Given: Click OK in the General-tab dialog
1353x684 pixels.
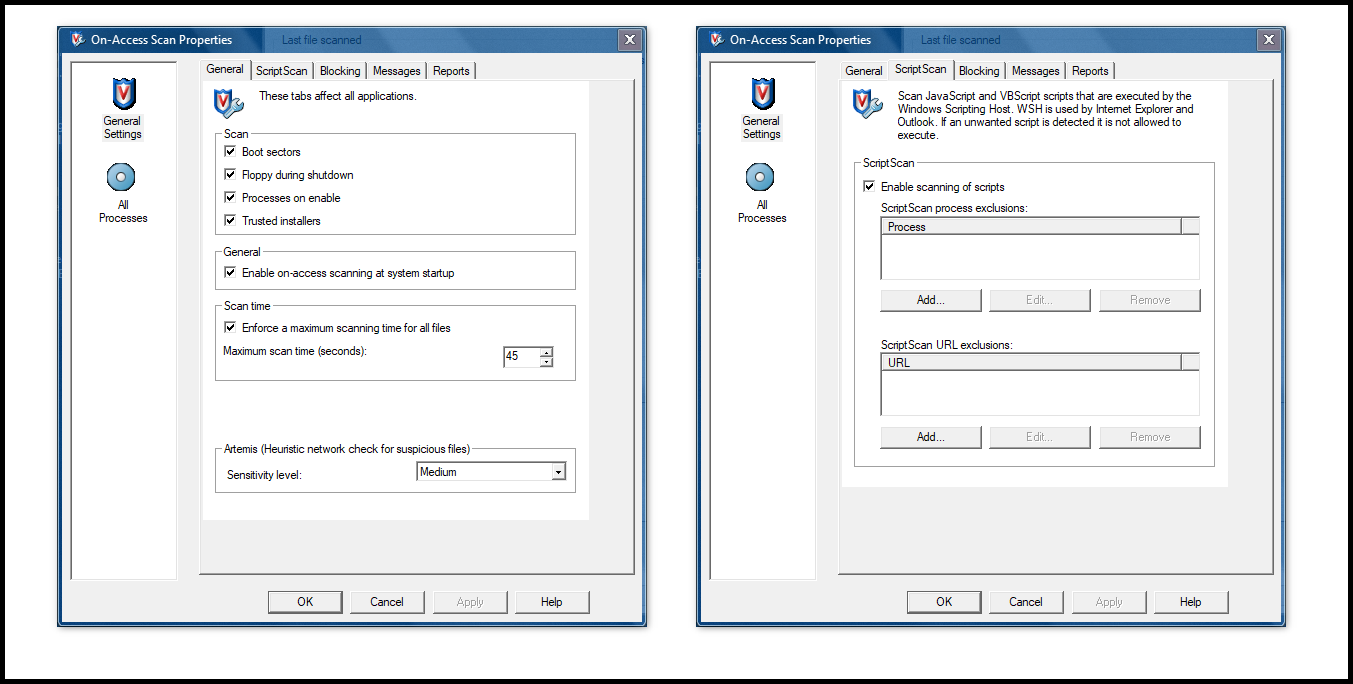Looking at the screenshot, I should point(305,602).
